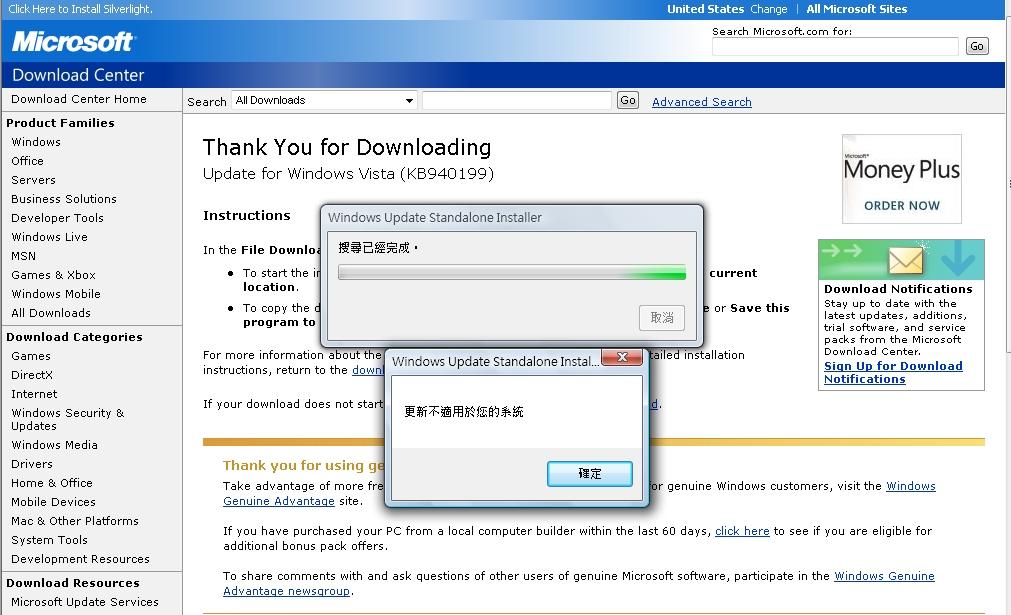This screenshot has width=1011, height=615.
Task: Click the Instructions heading
Action: click(247, 215)
